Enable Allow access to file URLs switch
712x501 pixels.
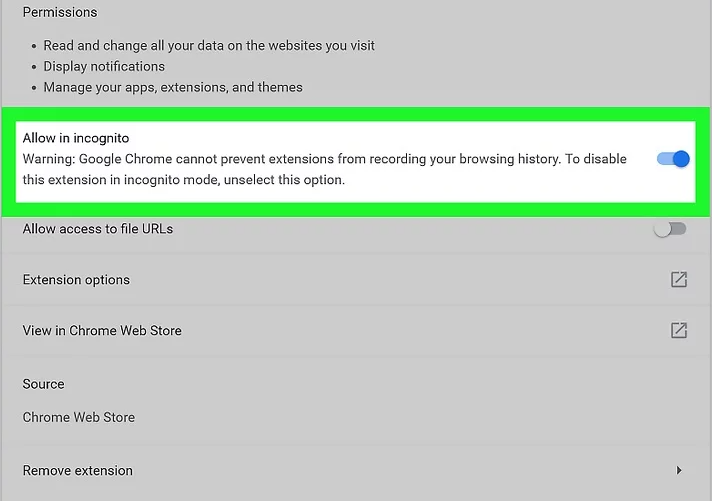click(670, 229)
